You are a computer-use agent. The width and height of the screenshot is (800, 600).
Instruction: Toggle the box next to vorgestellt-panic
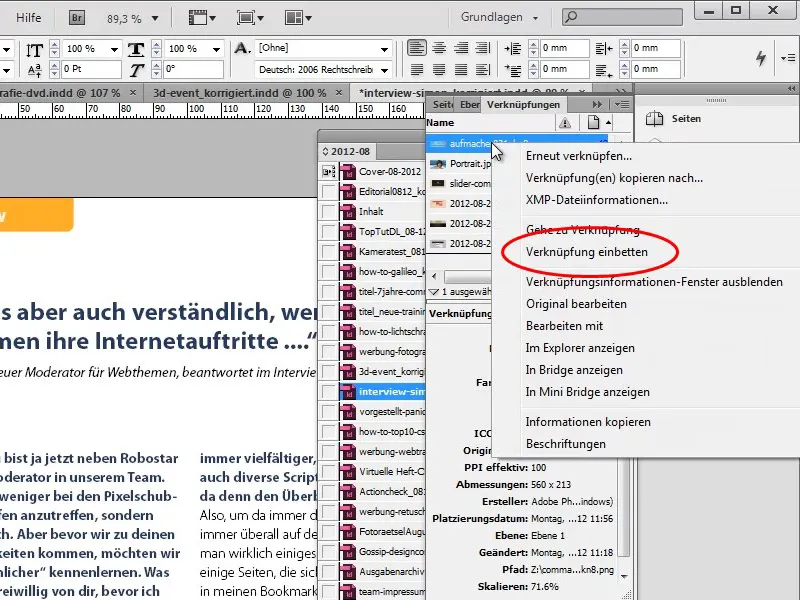coord(329,412)
